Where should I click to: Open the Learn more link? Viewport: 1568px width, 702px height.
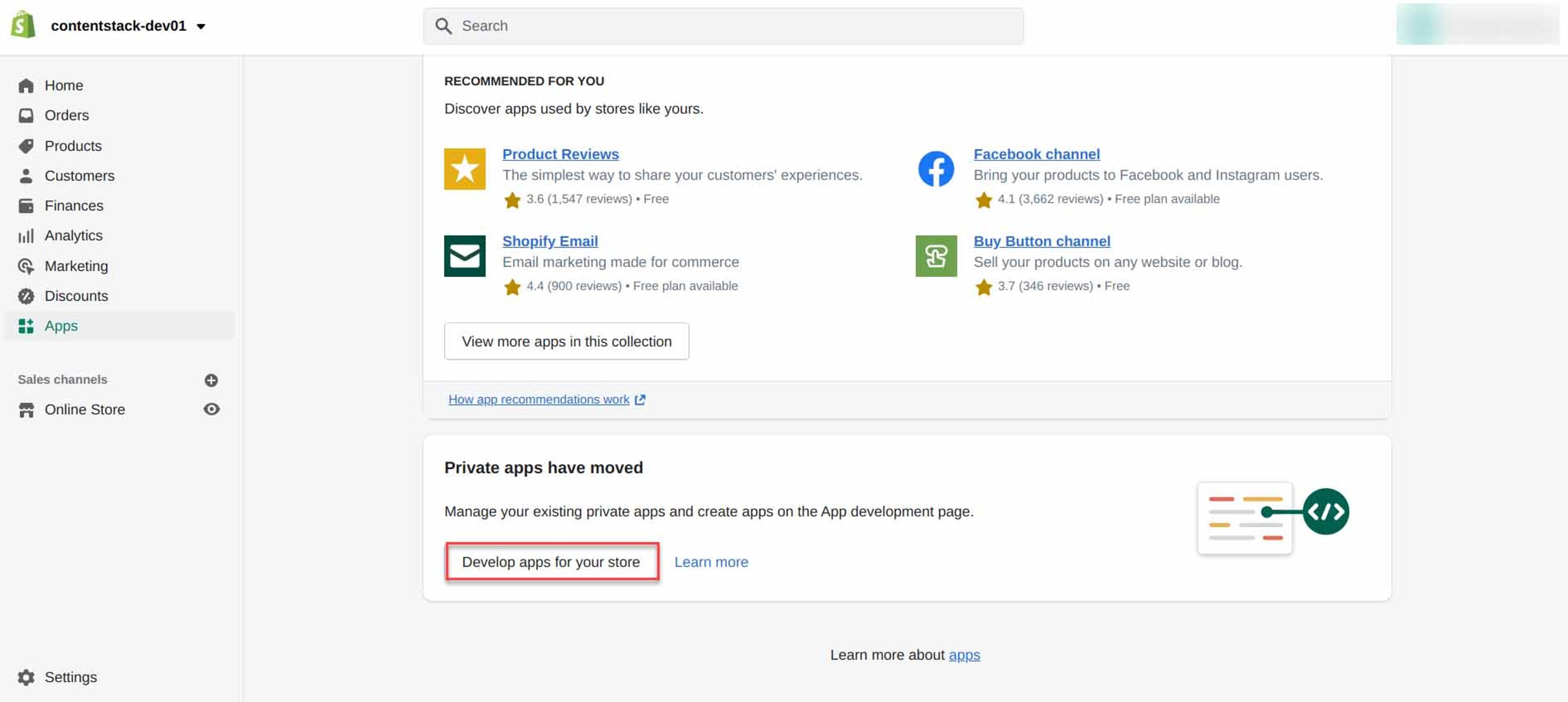pos(710,562)
